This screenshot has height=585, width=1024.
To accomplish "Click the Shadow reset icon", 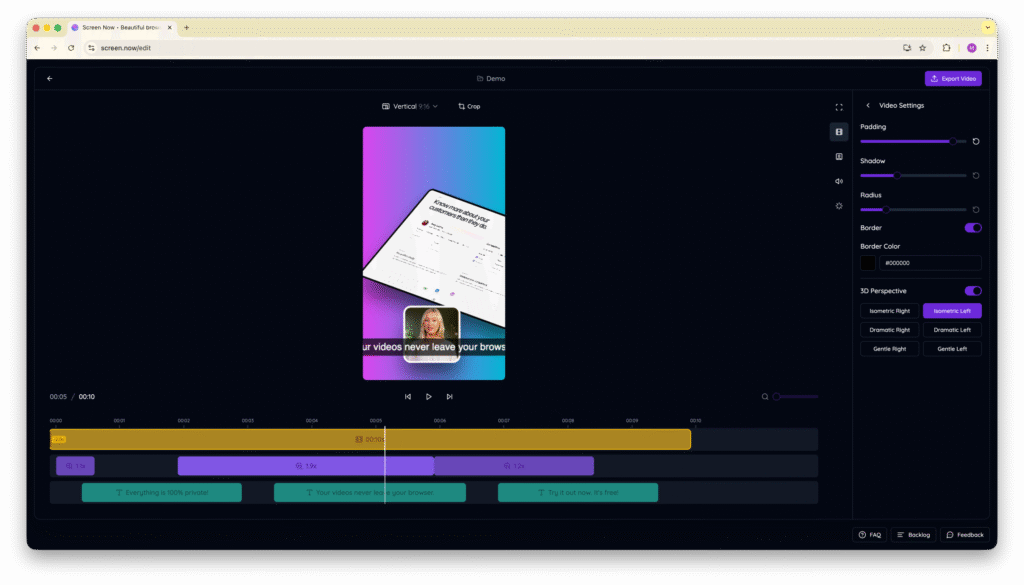I will click(976, 176).
